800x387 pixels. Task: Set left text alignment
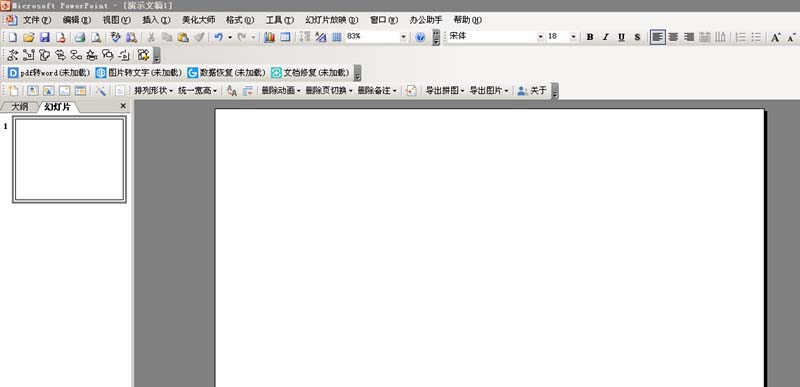coord(658,37)
